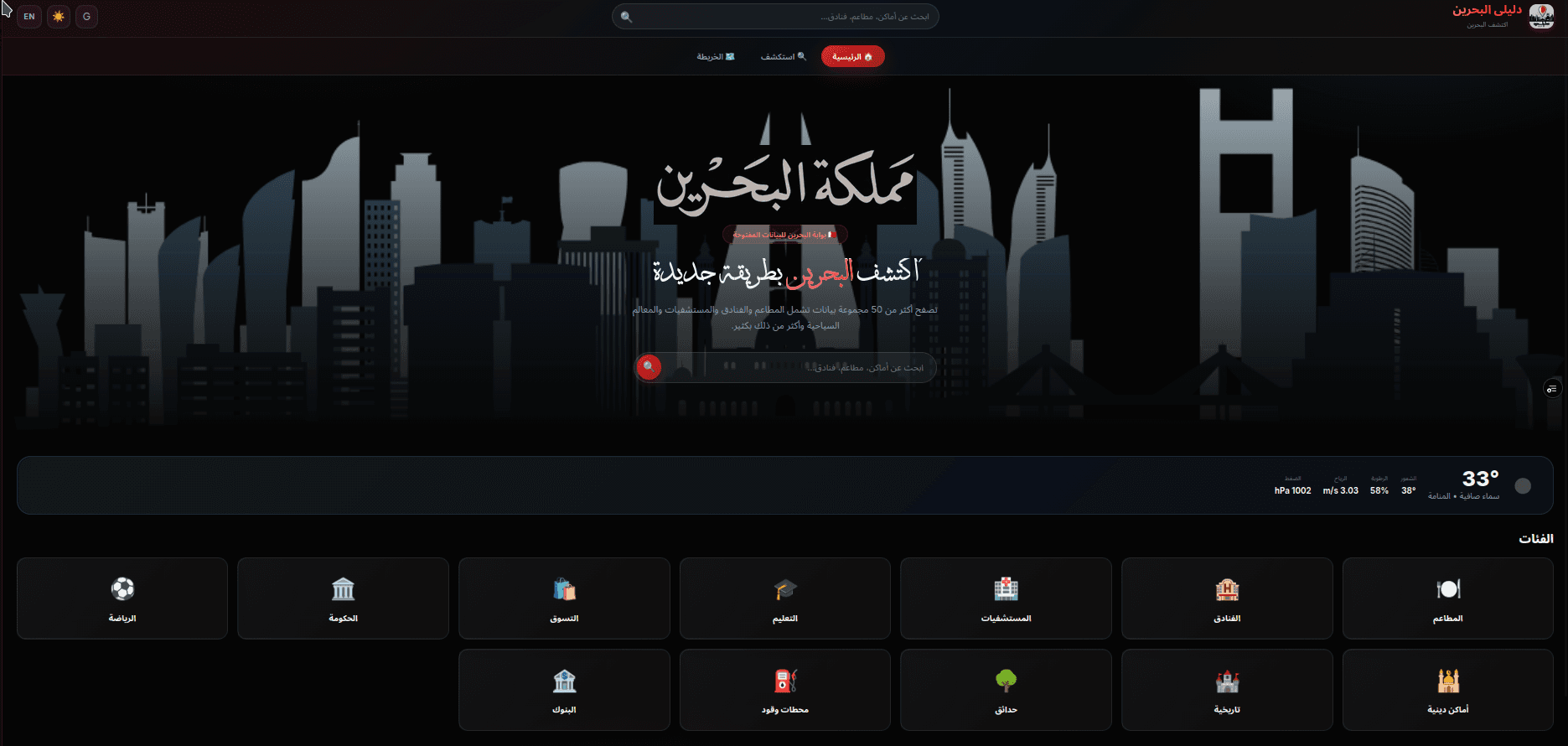Focus the hero search field under the headline
This screenshot has height=746, width=1568.
[784, 367]
